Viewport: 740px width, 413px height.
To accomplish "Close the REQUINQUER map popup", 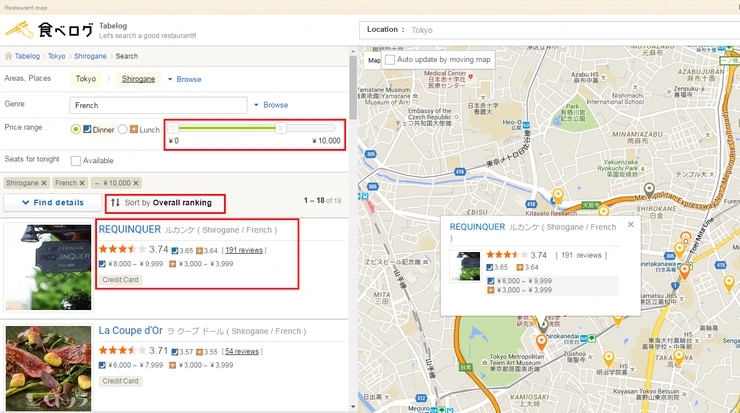I will tap(631, 225).
